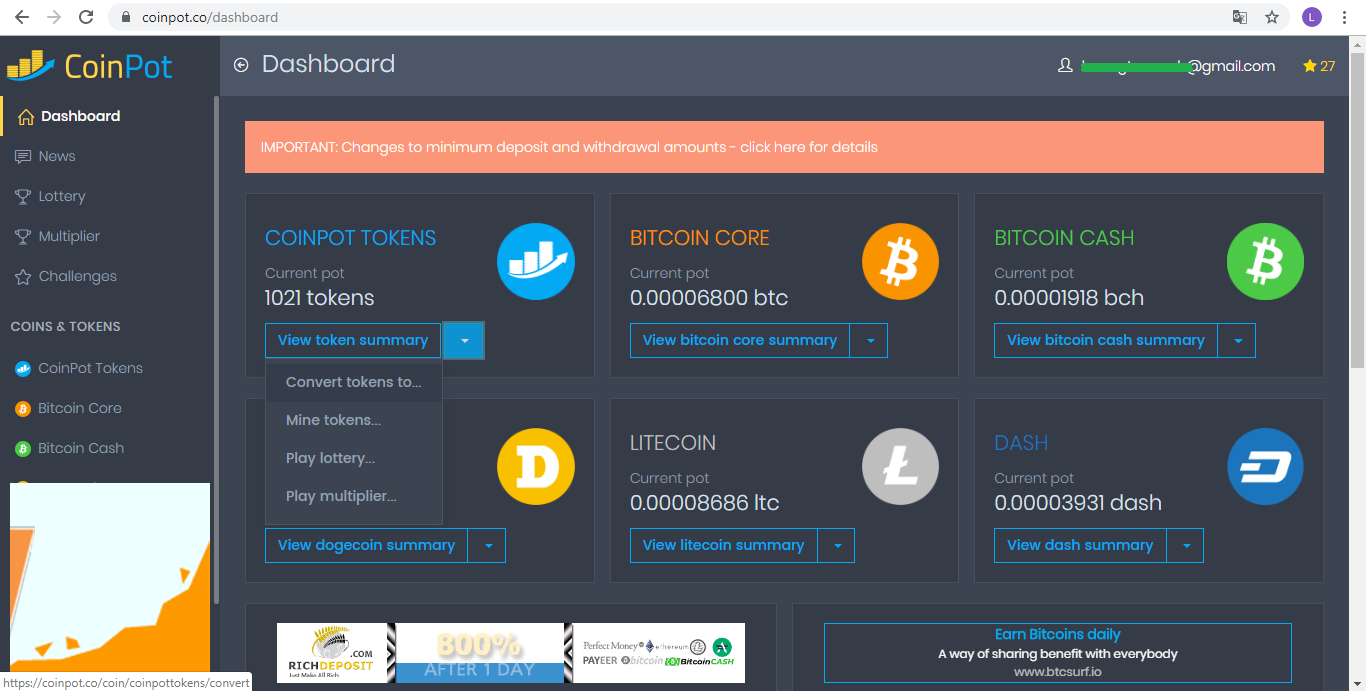The width and height of the screenshot is (1366, 691).
Task: Click the silver Litecoin logo
Action: [901, 467]
